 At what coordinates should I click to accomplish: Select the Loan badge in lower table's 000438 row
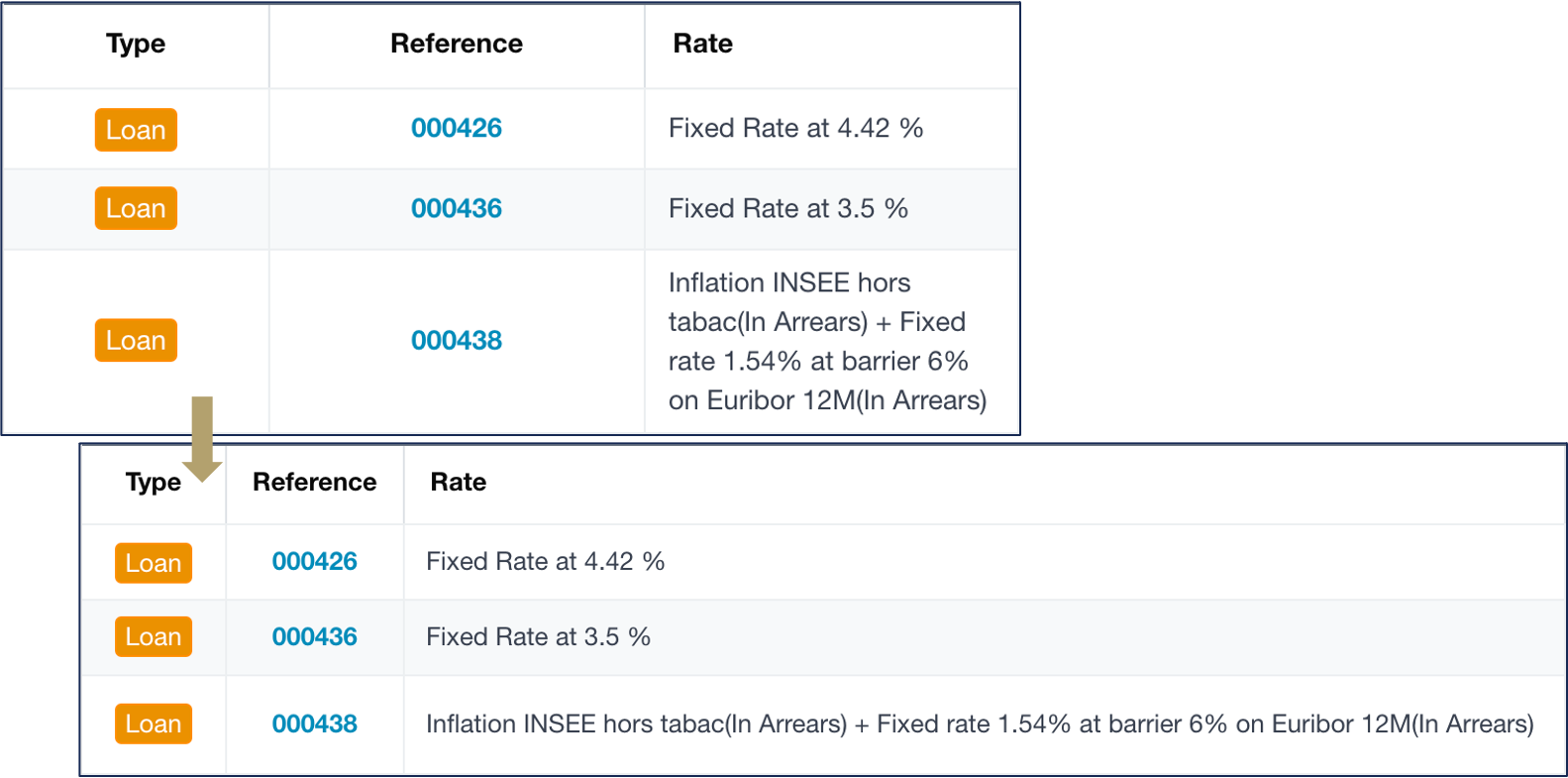click(154, 723)
